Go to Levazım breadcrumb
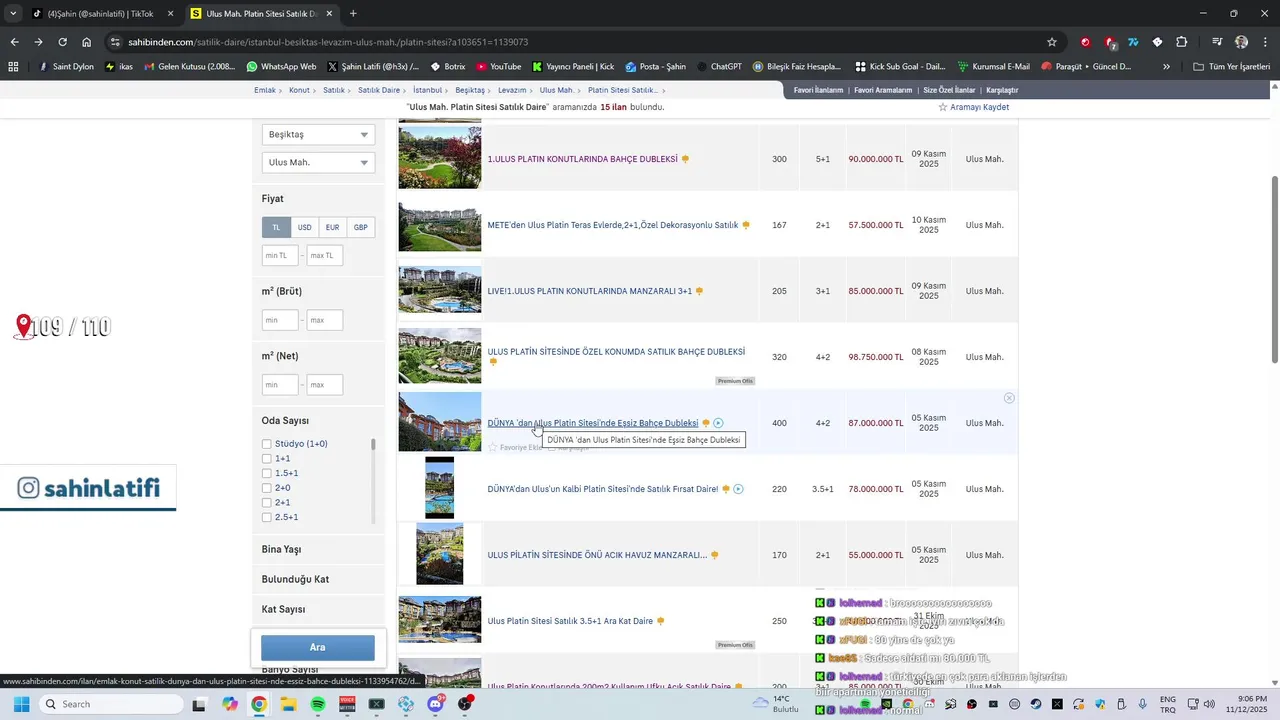This screenshot has height=720, width=1280. click(x=512, y=90)
